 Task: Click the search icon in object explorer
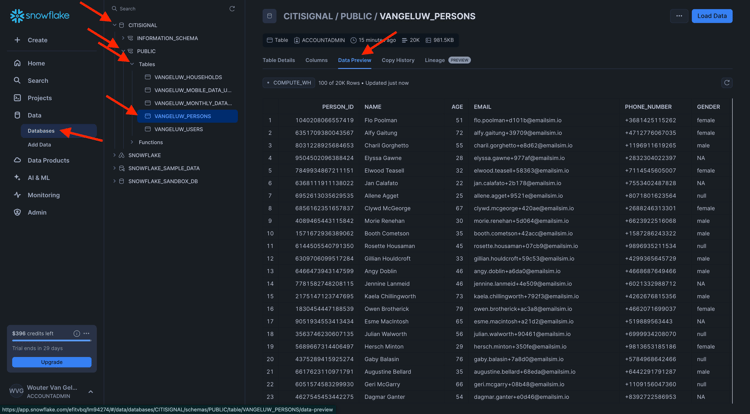[x=114, y=9]
